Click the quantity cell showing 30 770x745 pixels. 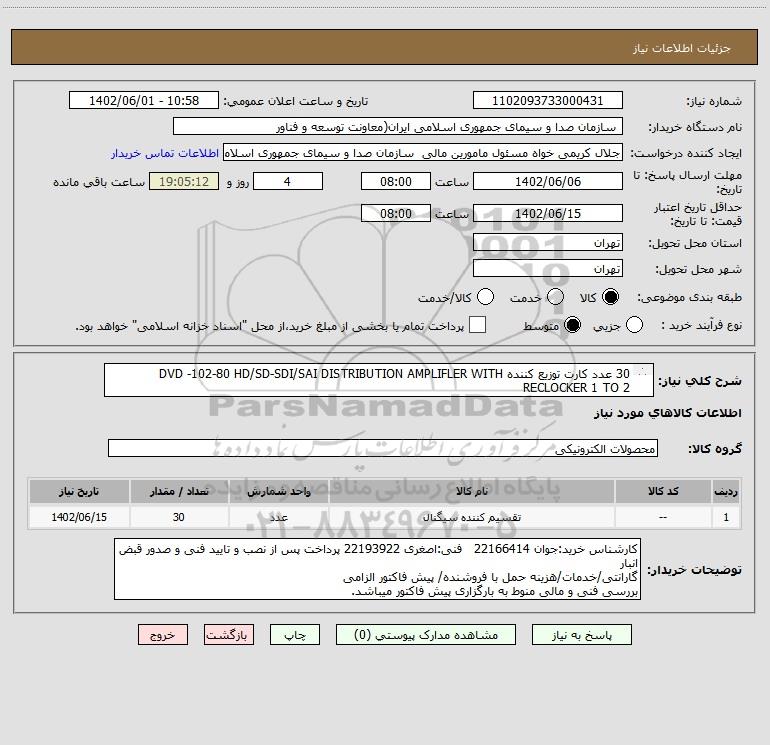tap(179, 517)
